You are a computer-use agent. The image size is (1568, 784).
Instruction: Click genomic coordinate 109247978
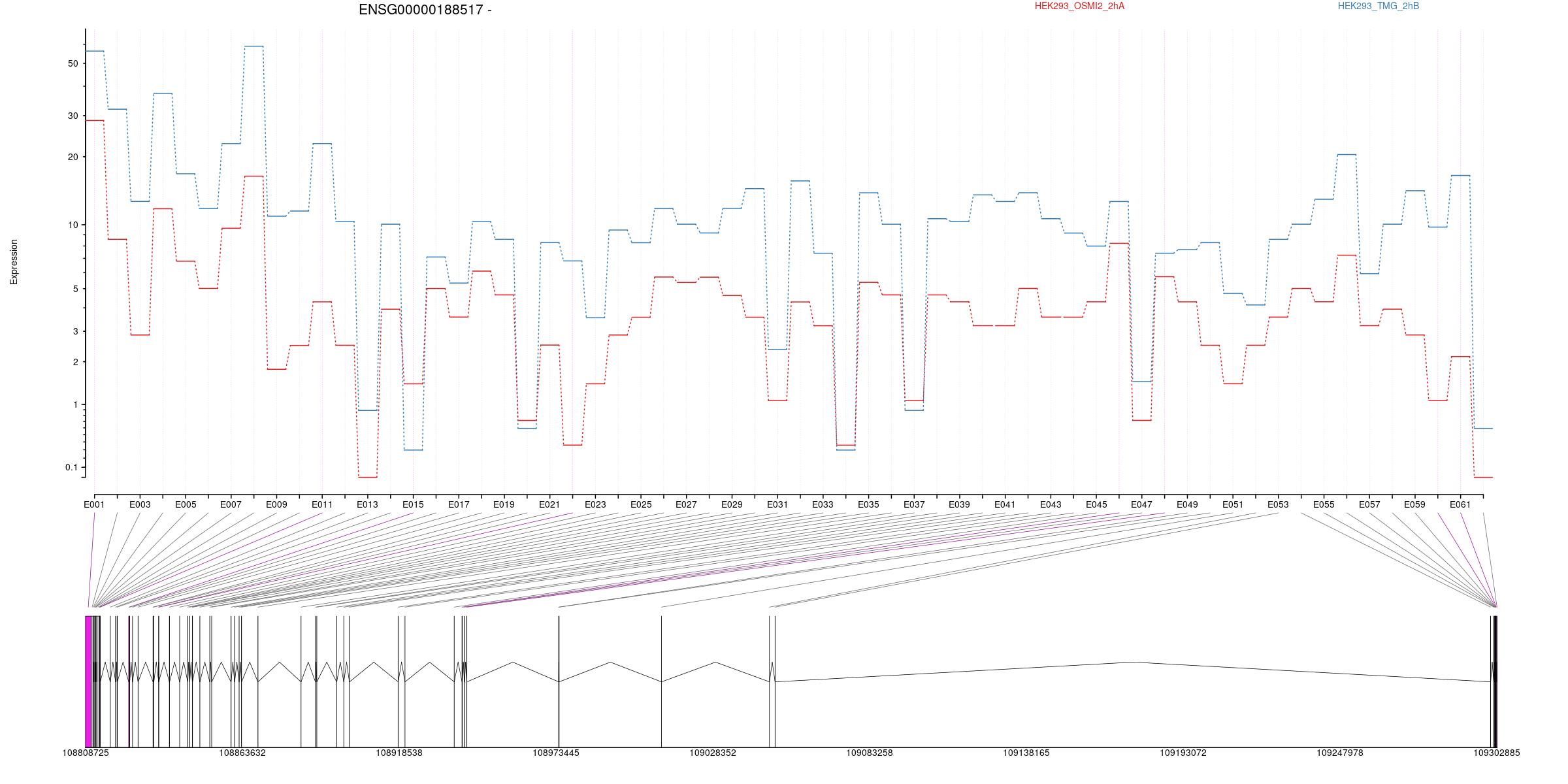pos(1340,753)
